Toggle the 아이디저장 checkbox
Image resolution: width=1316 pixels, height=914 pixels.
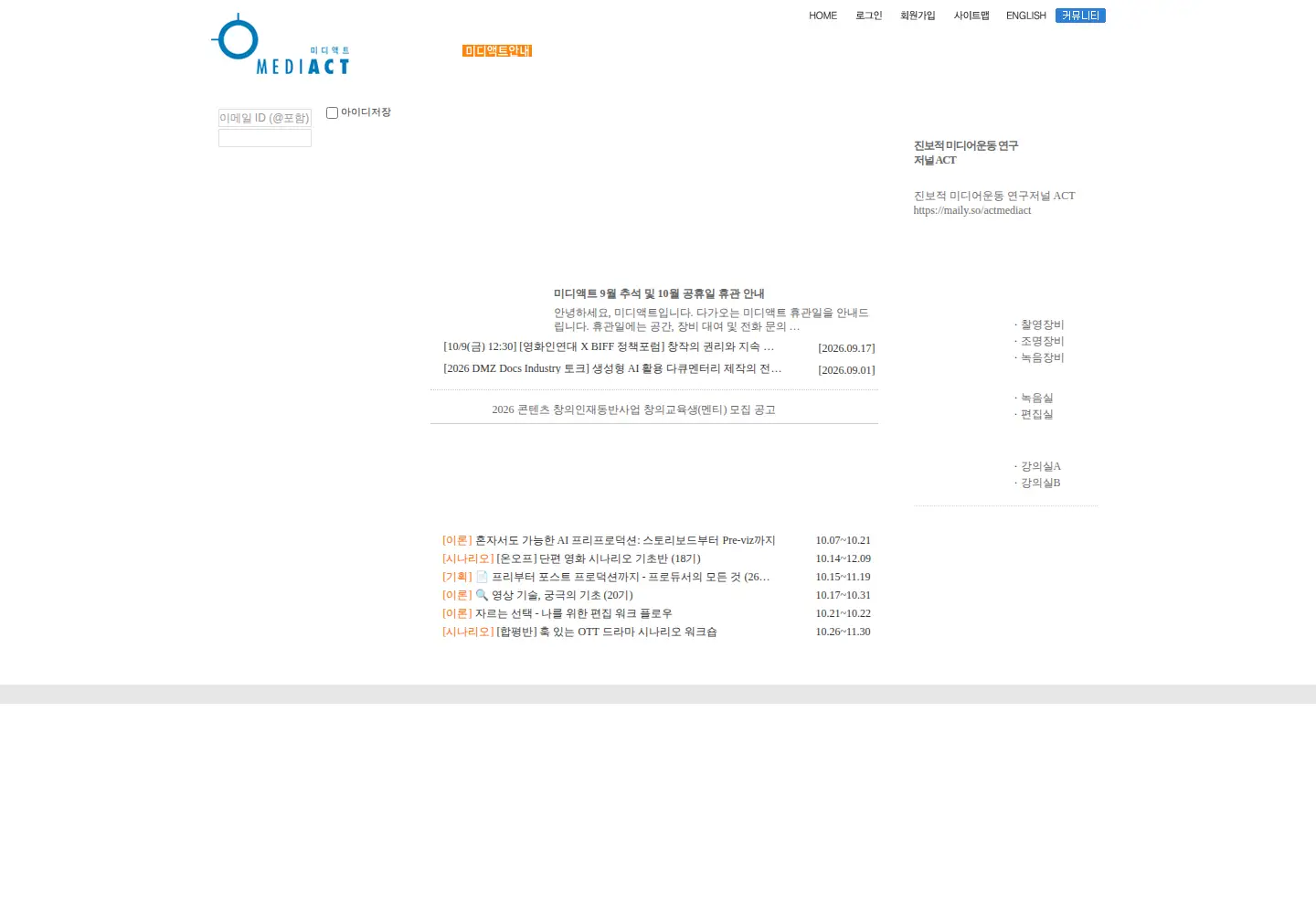point(333,112)
